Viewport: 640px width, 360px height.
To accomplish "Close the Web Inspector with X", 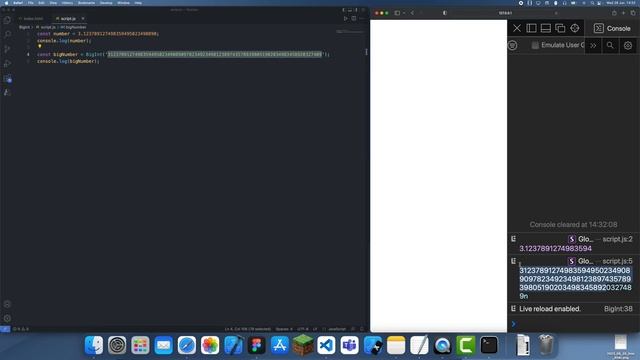I will click(517, 28).
